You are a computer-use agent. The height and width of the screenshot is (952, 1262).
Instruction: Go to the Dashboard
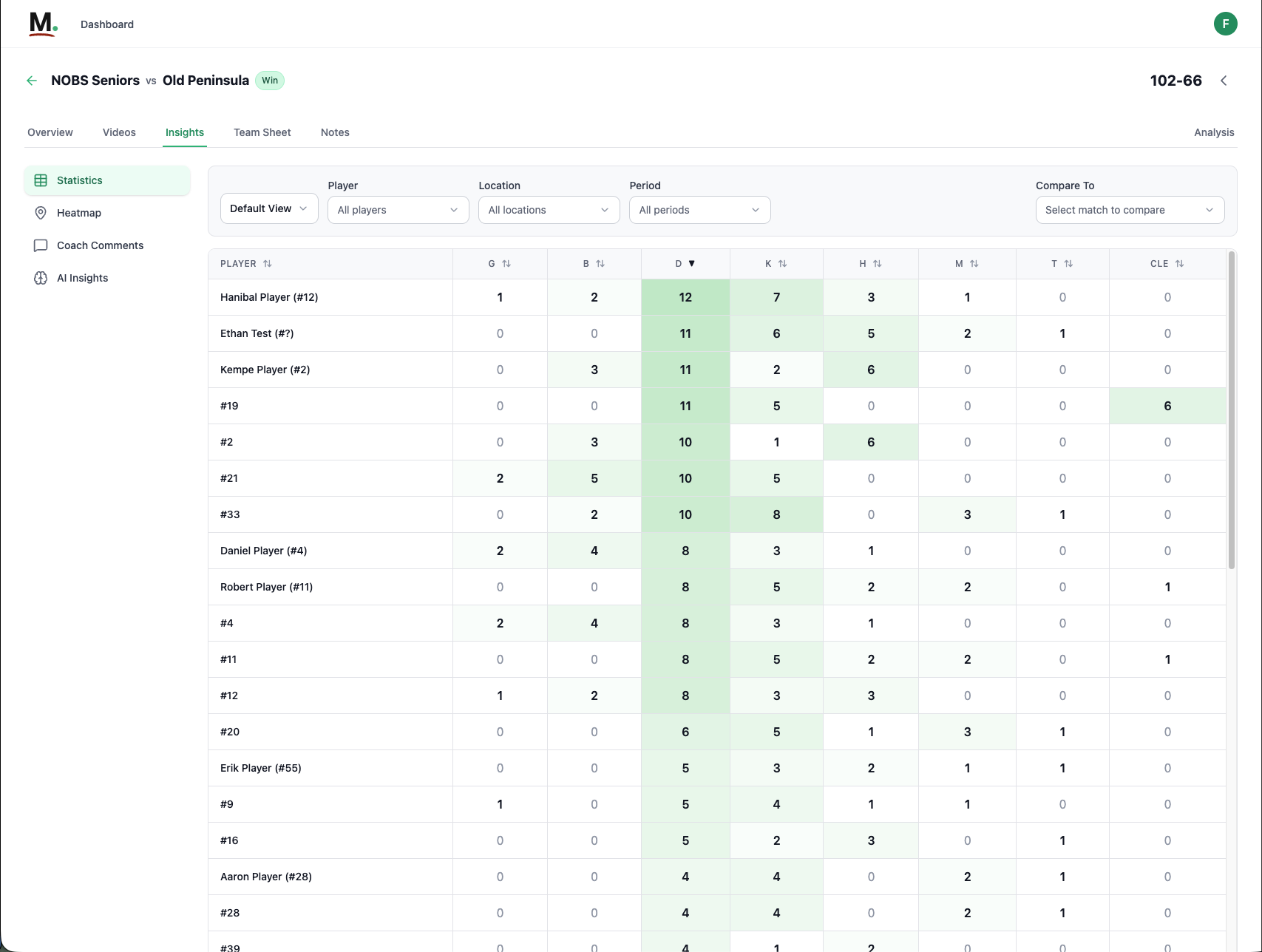point(106,24)
